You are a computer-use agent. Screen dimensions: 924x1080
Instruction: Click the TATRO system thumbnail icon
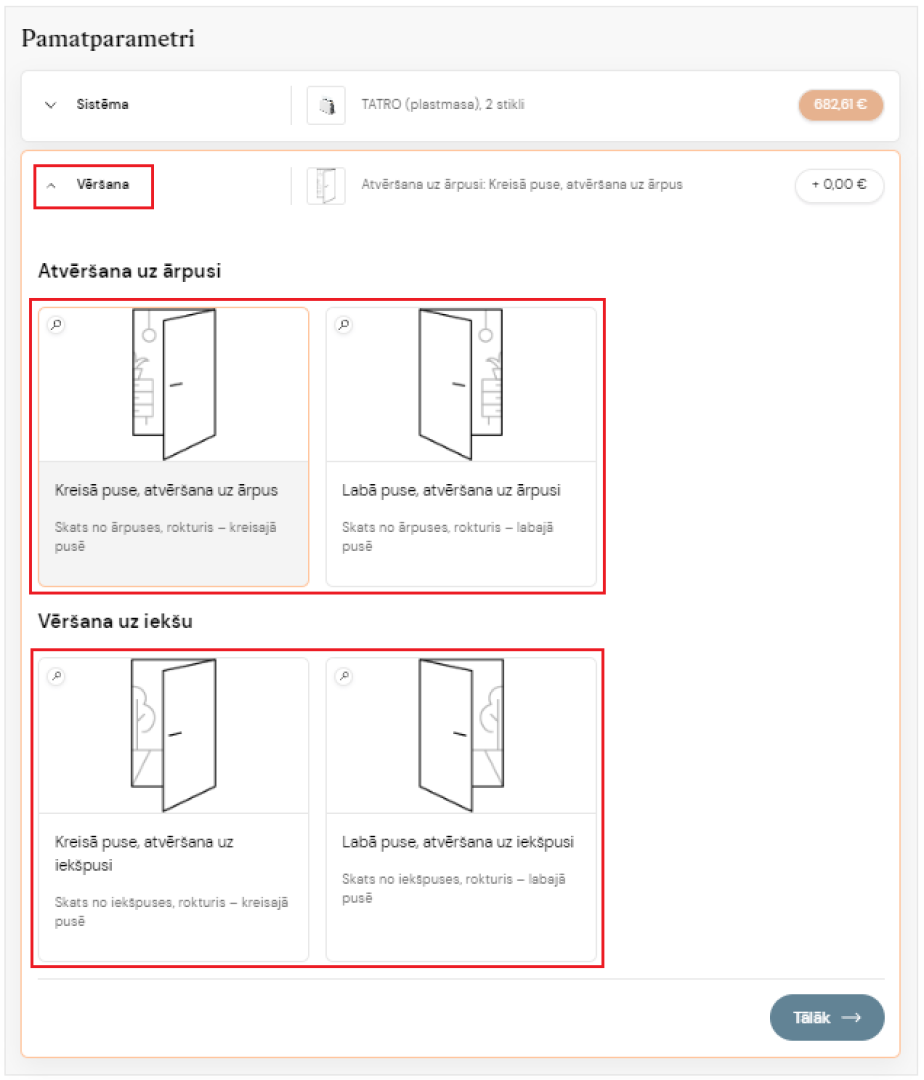326,105
